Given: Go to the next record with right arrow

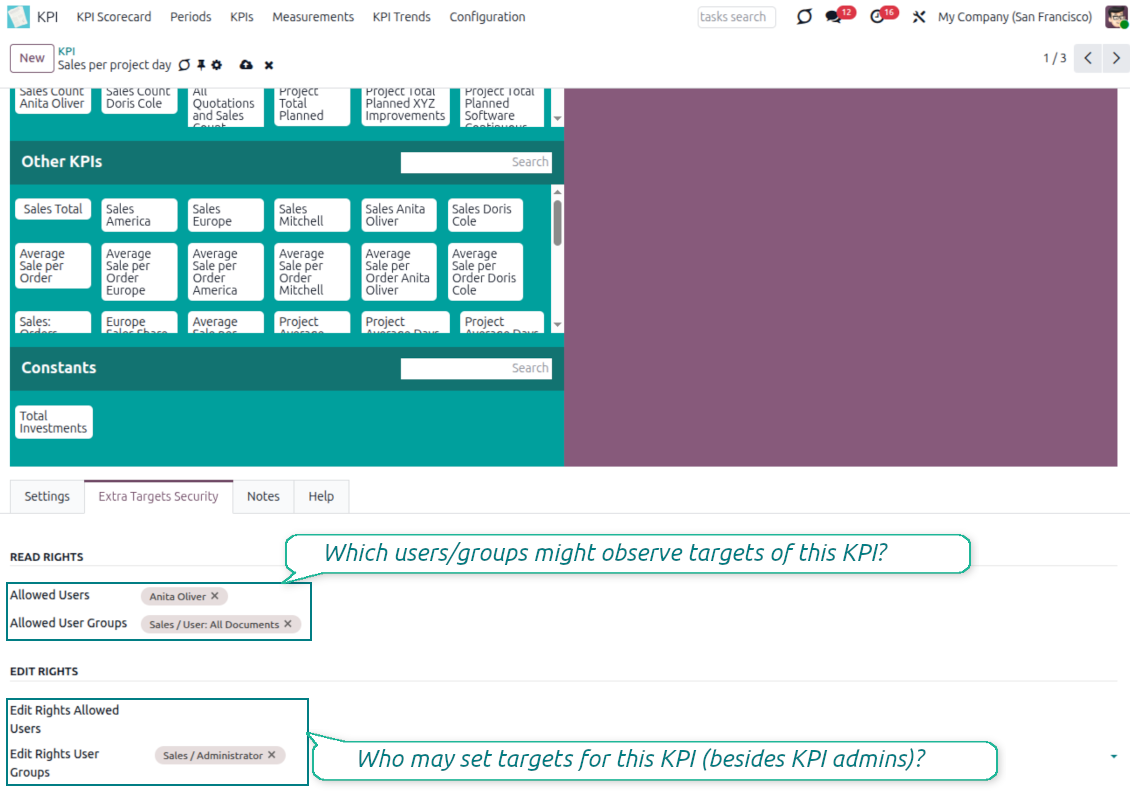Looking at the screenshot, I should click(x=1116, y=58).
